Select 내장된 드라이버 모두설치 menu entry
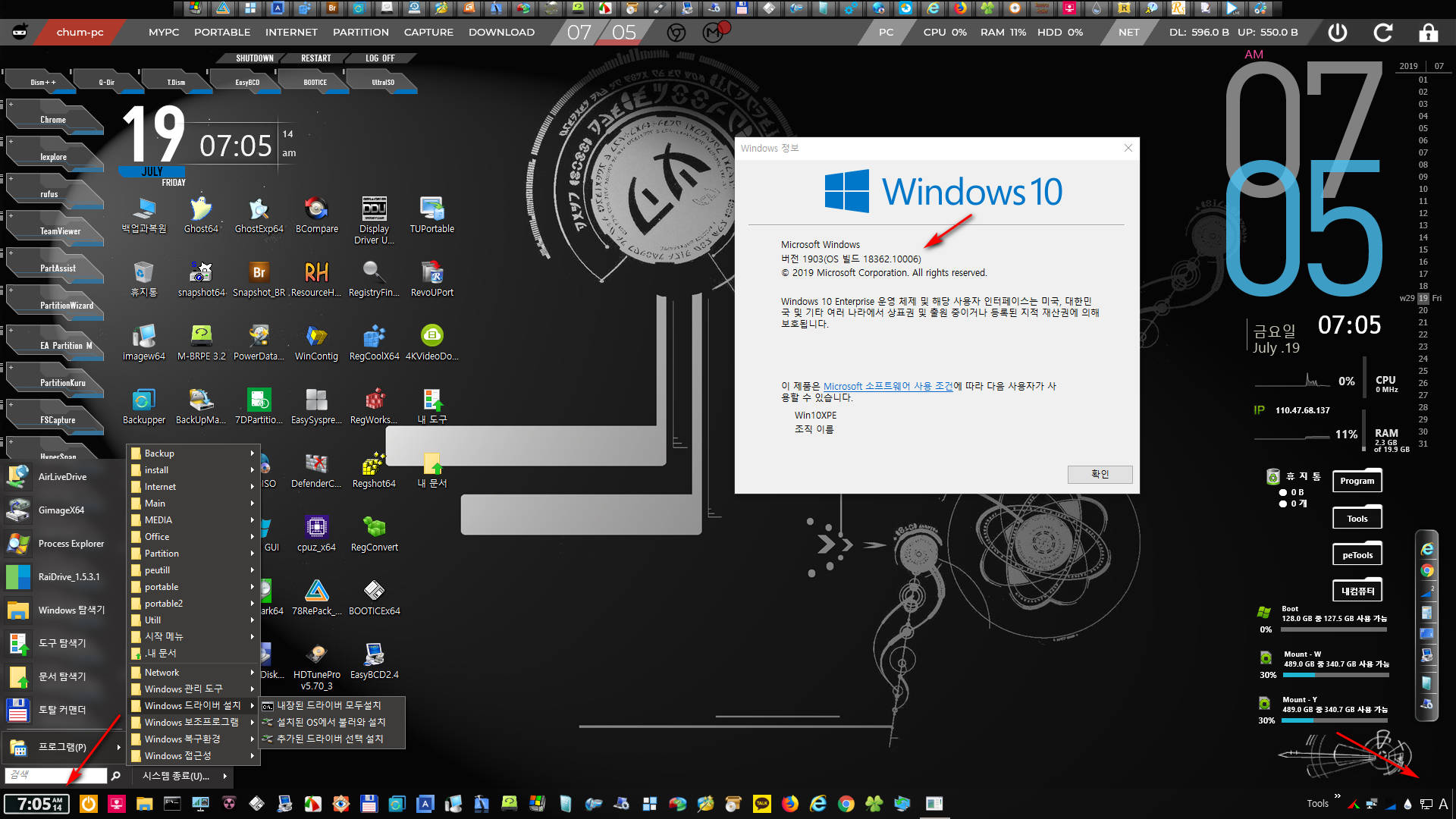The height and width of the screenshot is (819, 1456). point(331,705)
